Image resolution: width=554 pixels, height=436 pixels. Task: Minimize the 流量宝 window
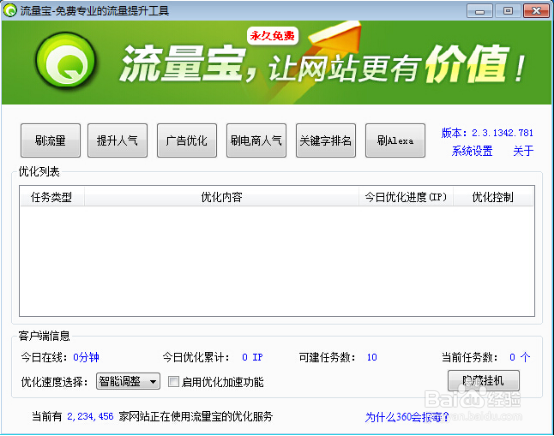click(479, 11)
